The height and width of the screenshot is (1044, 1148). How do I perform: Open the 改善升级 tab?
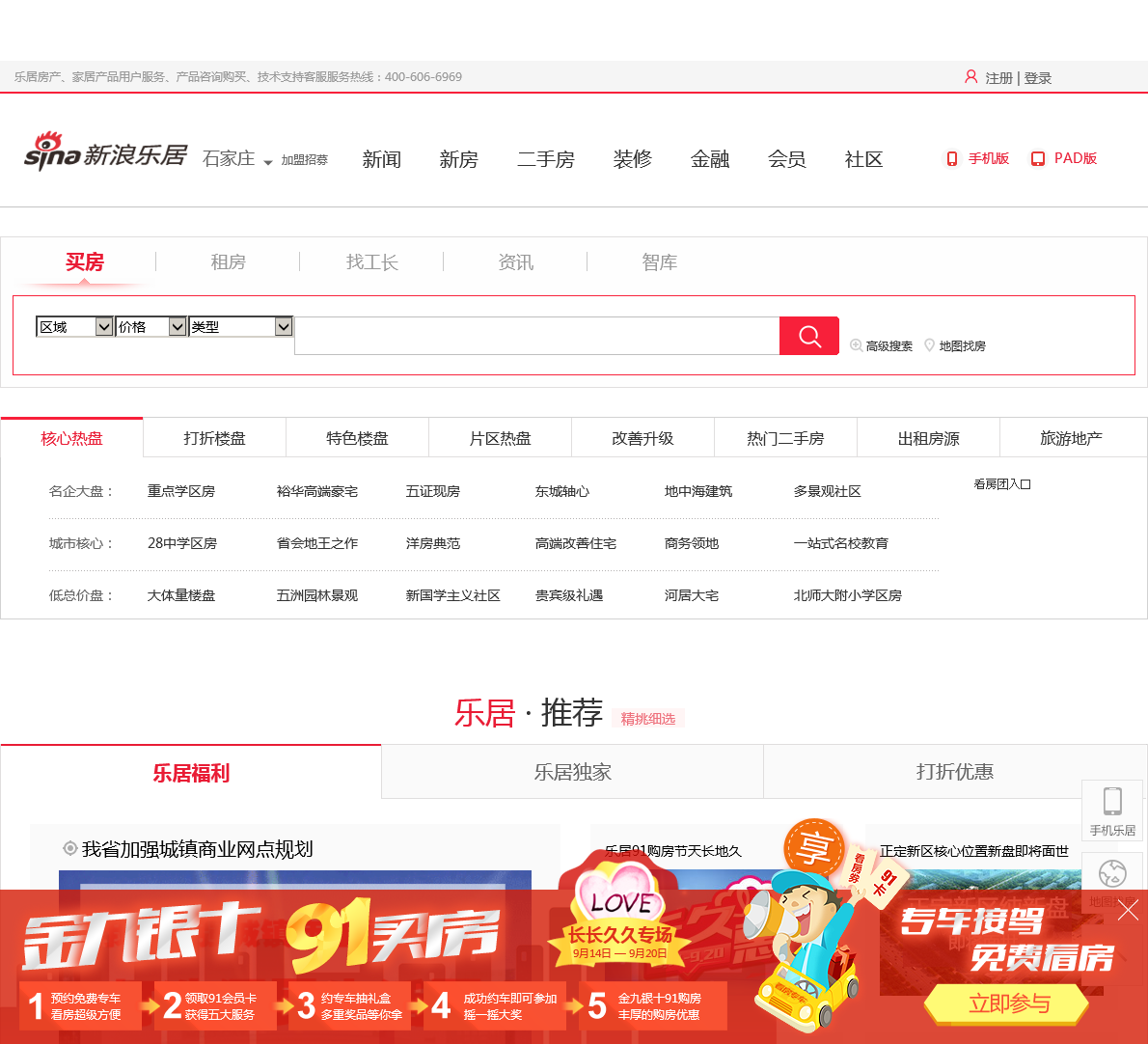pos(642,438)
